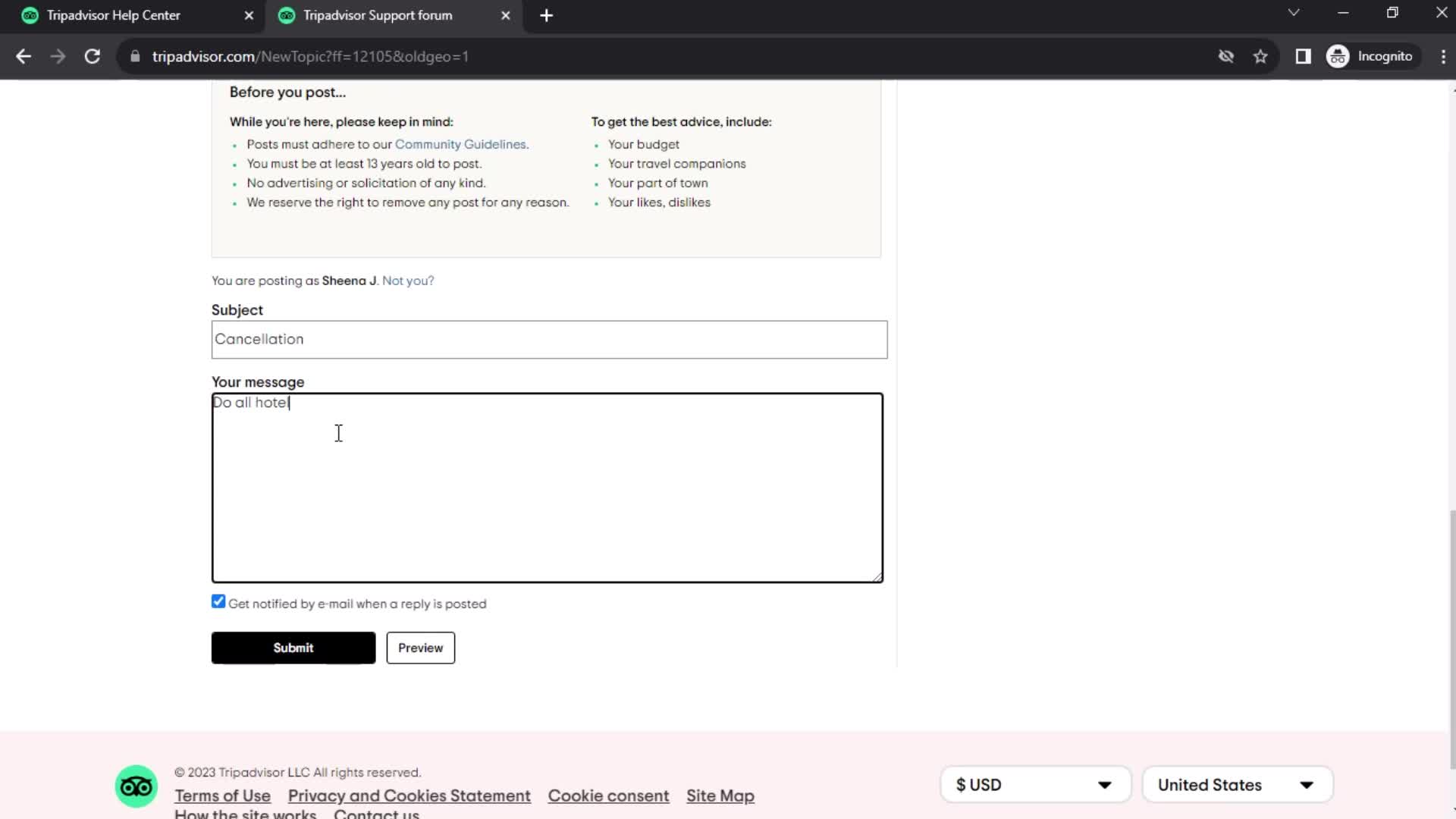
Task: Click the Submit button
Action: click(x=293, y=648)
